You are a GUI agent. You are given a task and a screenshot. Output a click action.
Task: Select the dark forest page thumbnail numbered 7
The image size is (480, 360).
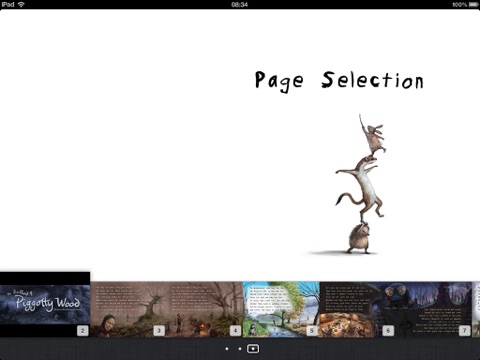pos(434,309)
